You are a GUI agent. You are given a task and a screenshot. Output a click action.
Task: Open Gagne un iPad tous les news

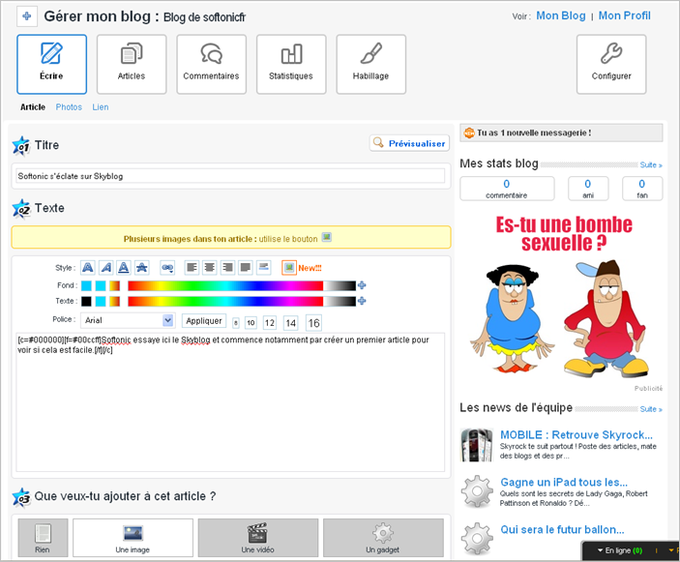coord(564,482)
